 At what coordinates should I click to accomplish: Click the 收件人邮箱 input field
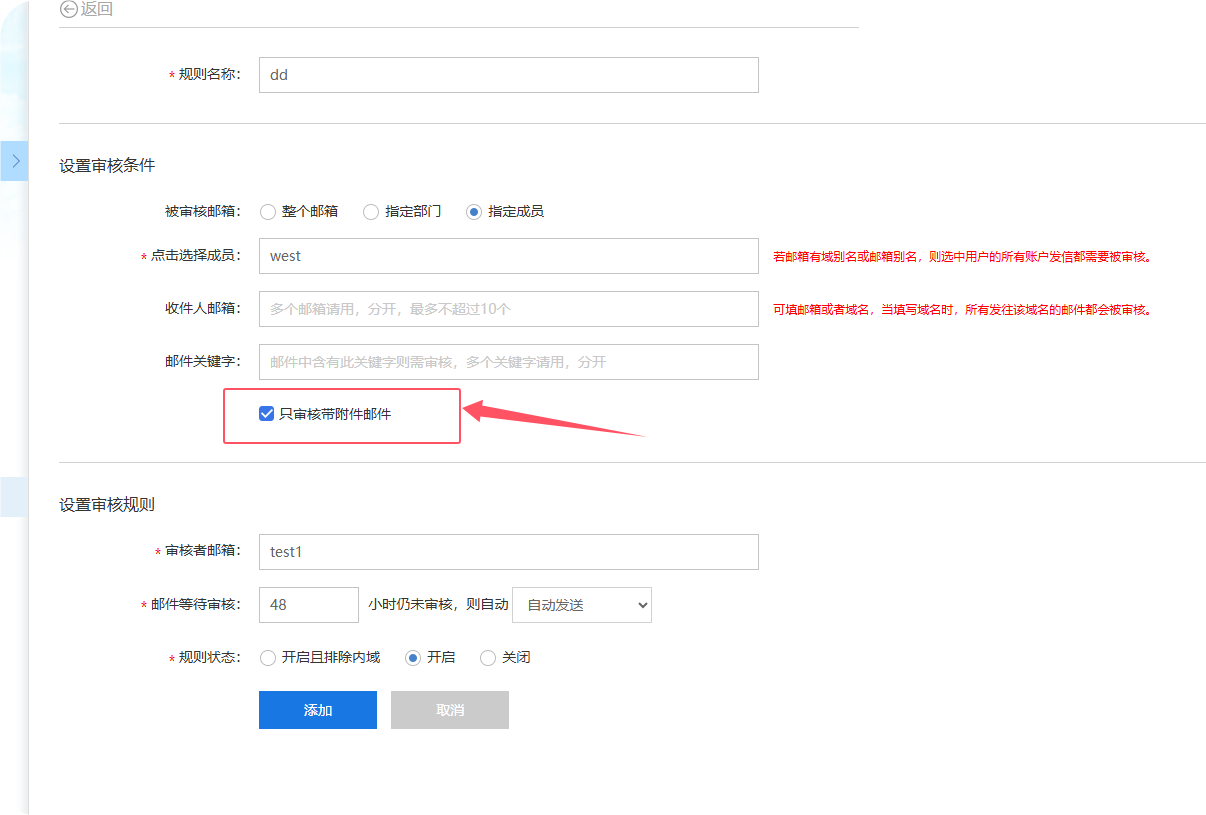[508, 309]
